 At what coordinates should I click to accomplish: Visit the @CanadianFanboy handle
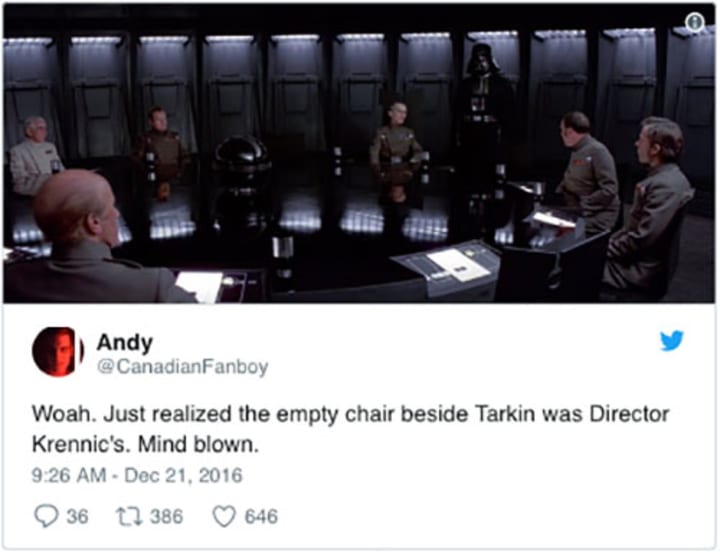pyautogui.click(x=183, y=367)
